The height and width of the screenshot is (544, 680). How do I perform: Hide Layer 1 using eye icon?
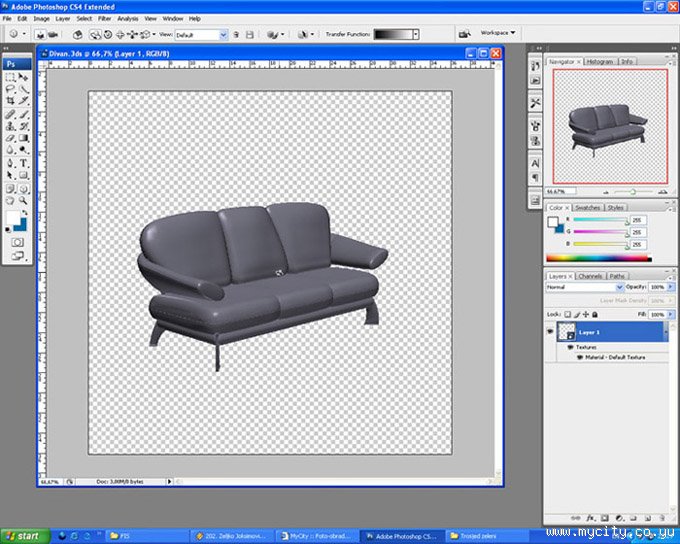coord(551,332)
